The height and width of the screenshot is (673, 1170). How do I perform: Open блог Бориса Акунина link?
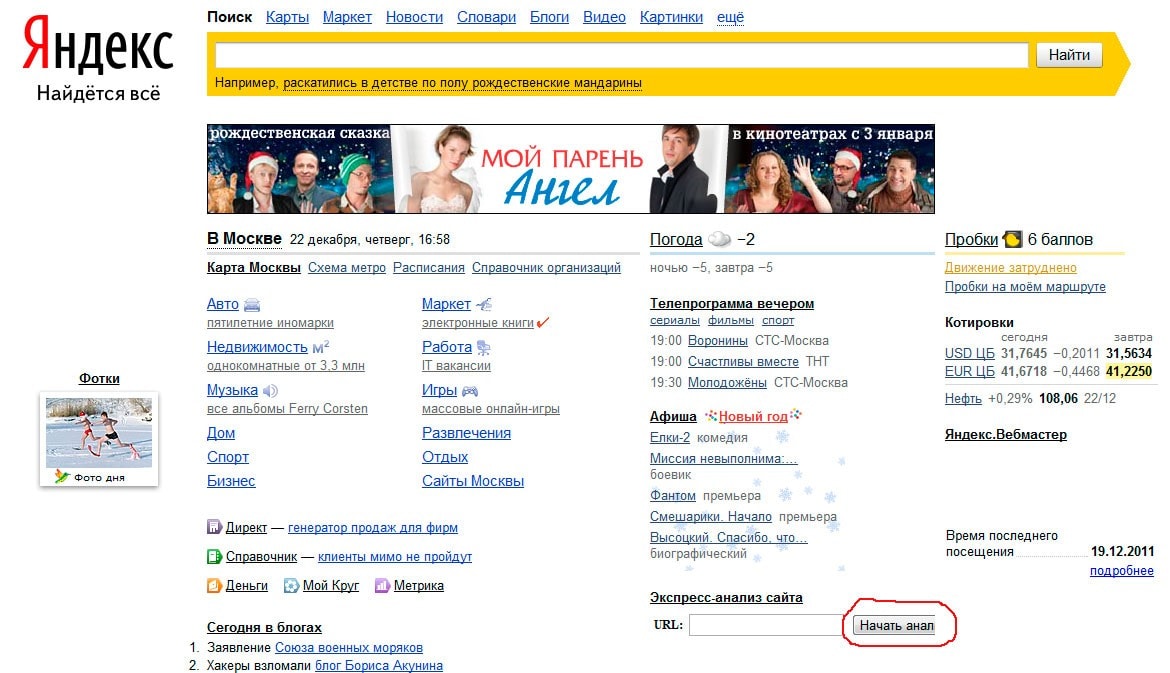click(x=379, y=666)
